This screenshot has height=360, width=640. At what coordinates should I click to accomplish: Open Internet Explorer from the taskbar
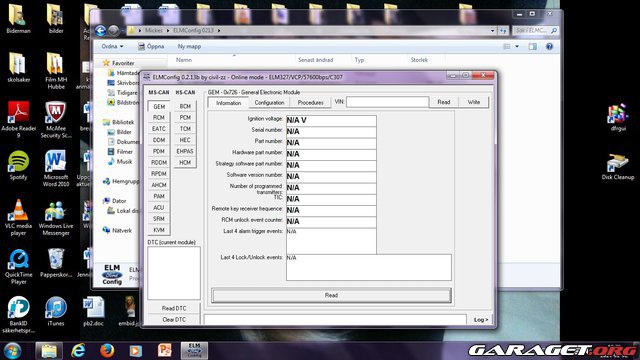click(78, 351)
